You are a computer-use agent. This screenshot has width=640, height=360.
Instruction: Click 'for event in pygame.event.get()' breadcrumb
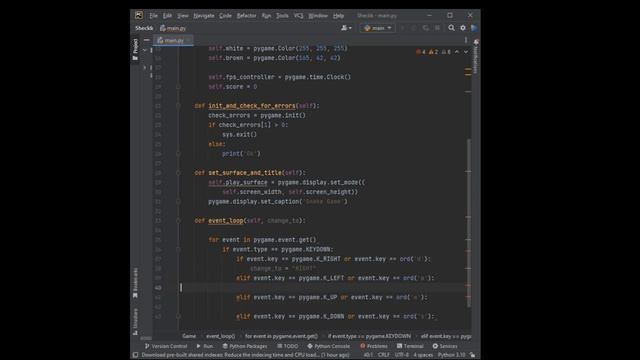click(x=281, y=336)
